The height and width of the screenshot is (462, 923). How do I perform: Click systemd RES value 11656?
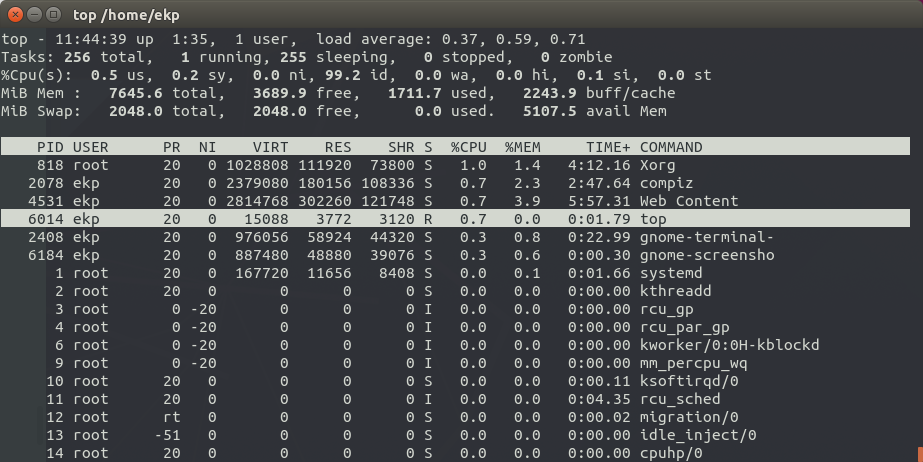tap(329, 272)
